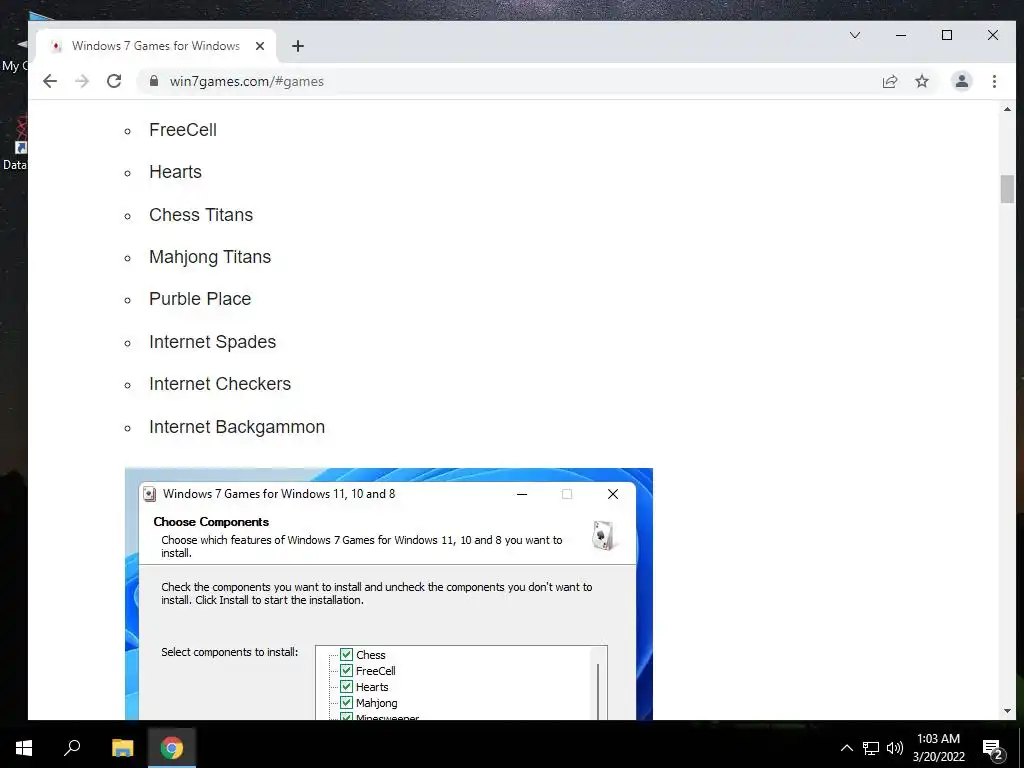Open the Chrome profile avatar menu

(961, 81)
